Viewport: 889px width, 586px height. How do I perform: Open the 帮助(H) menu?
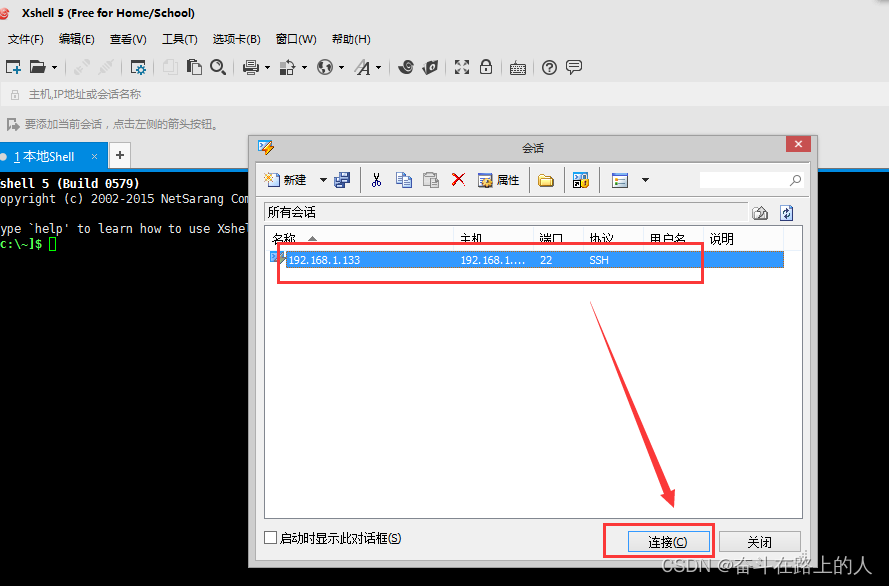point(351,39)
